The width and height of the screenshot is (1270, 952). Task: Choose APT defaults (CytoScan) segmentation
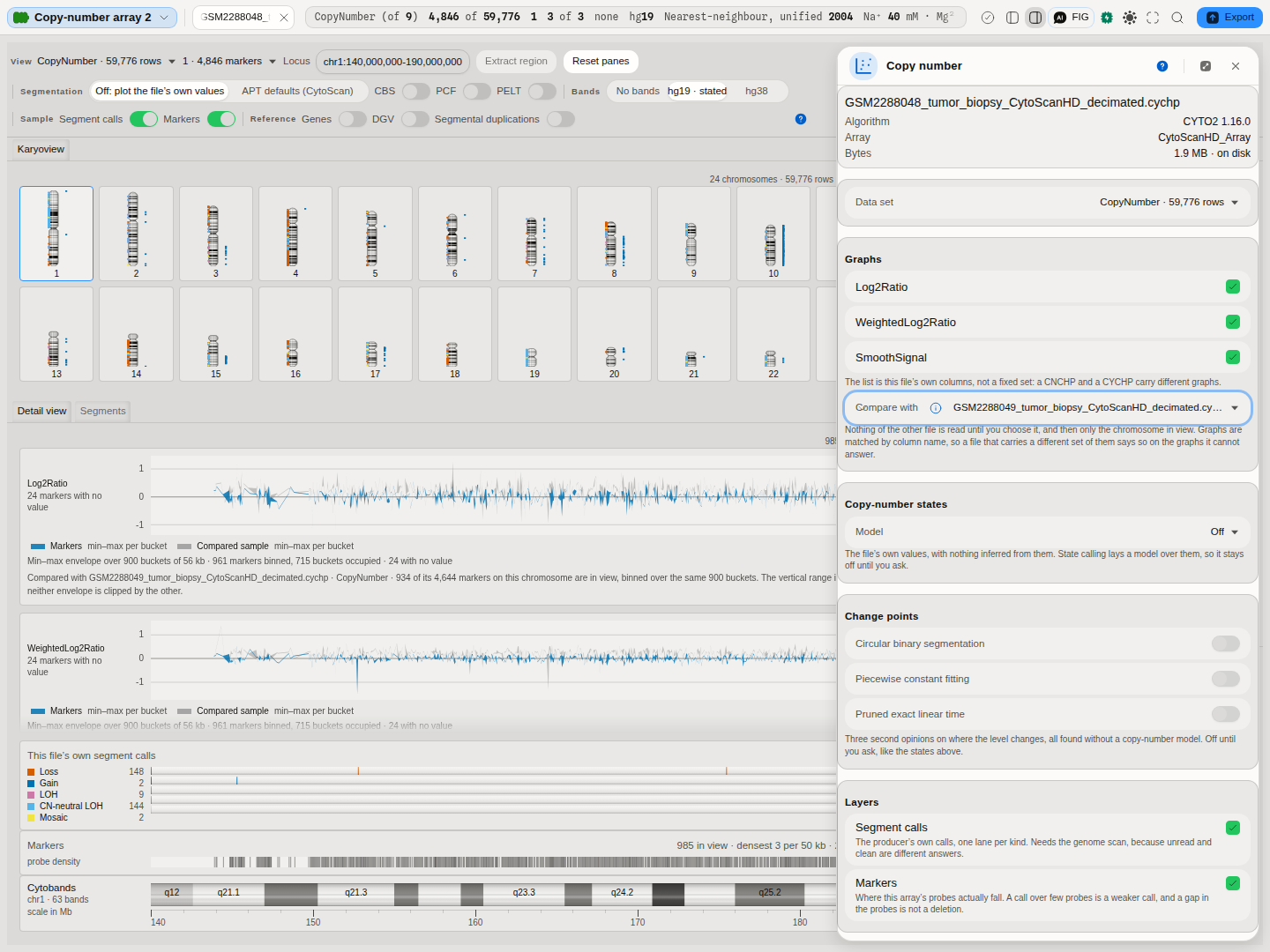pos(297,91)
